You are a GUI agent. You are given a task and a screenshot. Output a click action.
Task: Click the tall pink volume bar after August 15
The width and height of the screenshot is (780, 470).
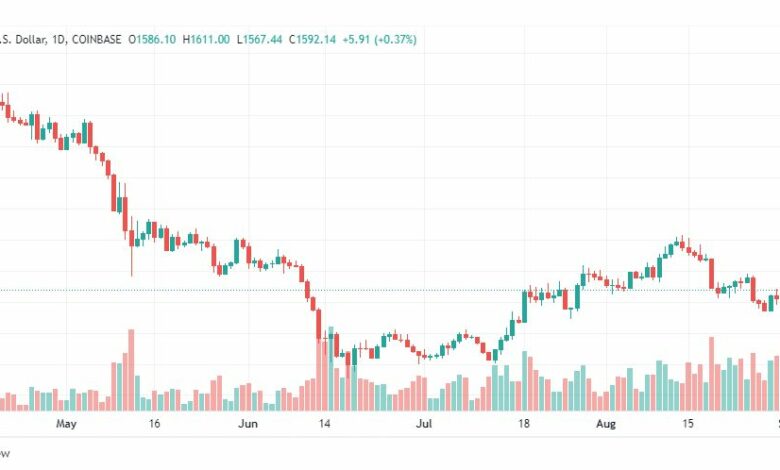click(x=711, y=374)
